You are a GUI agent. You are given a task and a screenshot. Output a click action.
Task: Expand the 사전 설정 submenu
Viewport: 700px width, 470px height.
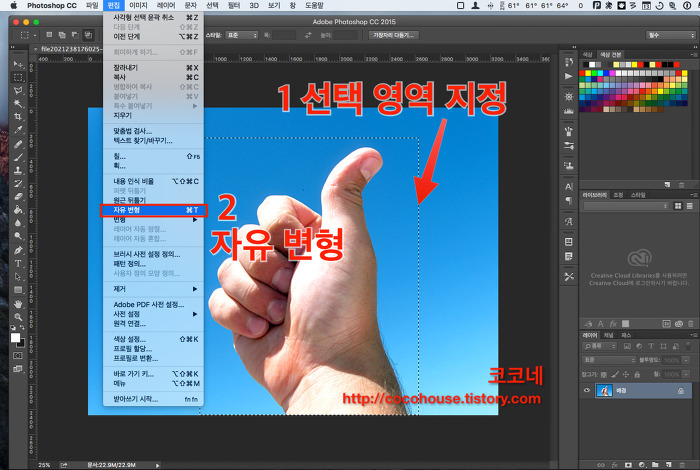(153, 314)
